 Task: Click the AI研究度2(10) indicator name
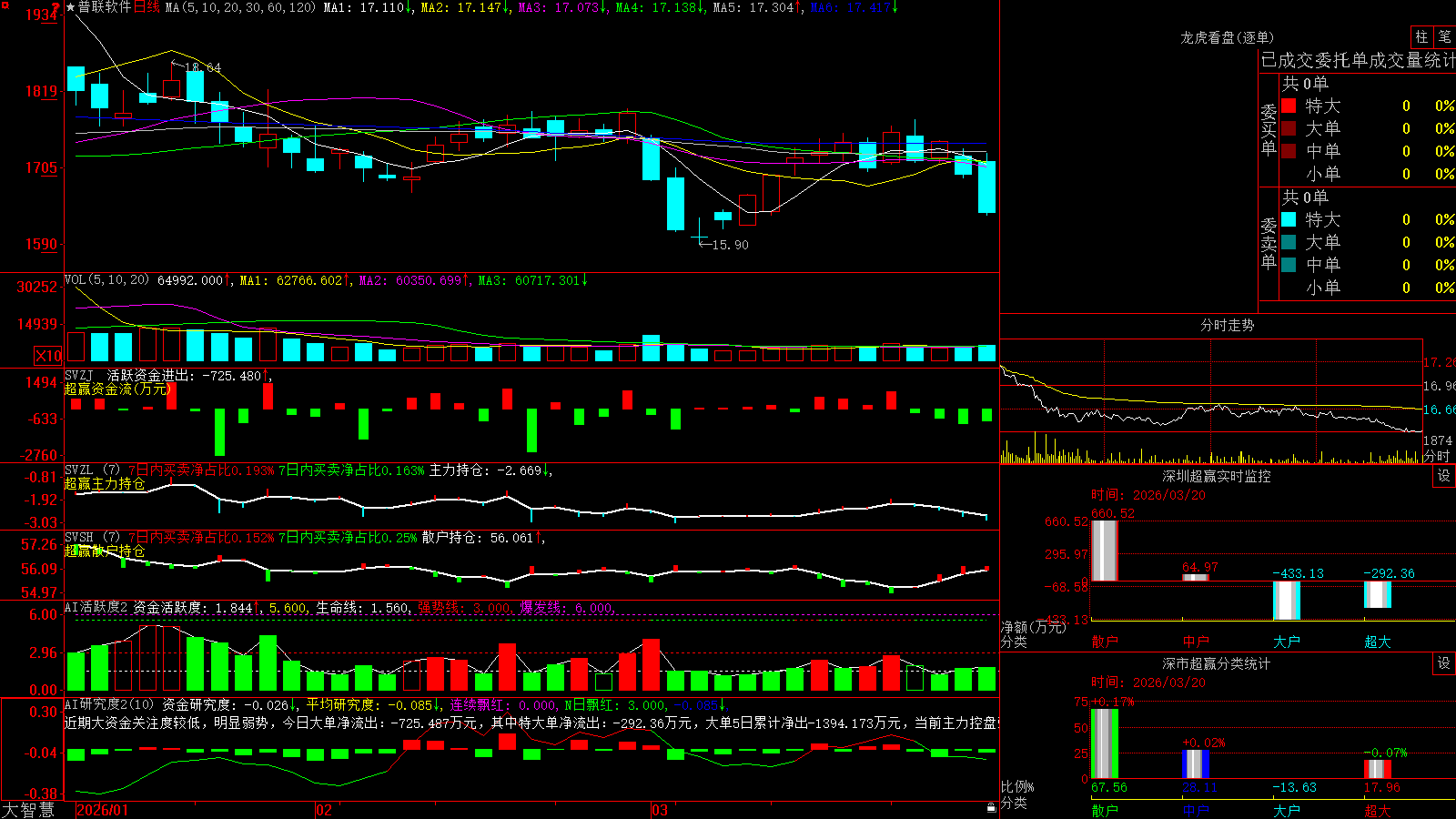[109, 704]
